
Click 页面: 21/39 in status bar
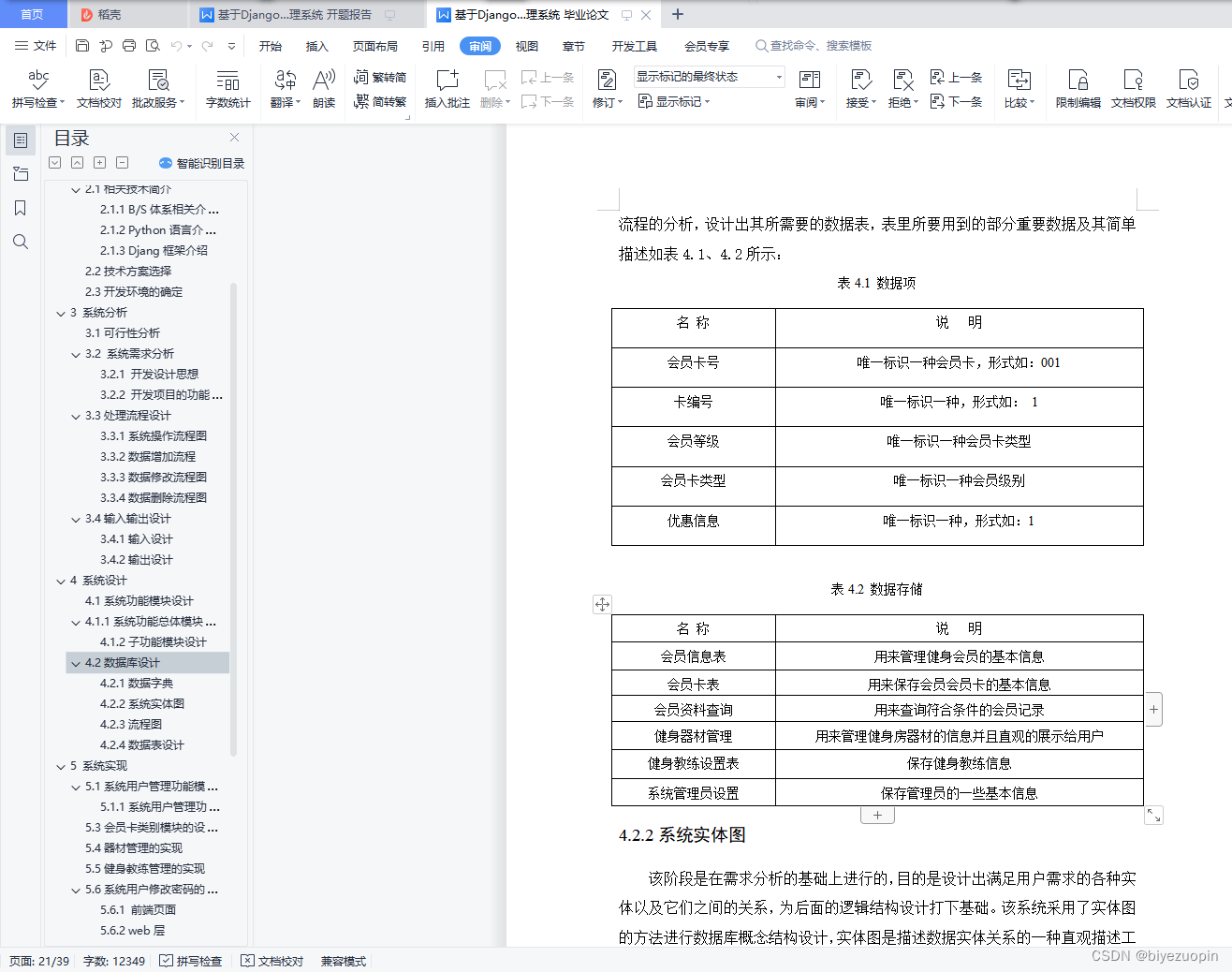click(x=39, y=961)
